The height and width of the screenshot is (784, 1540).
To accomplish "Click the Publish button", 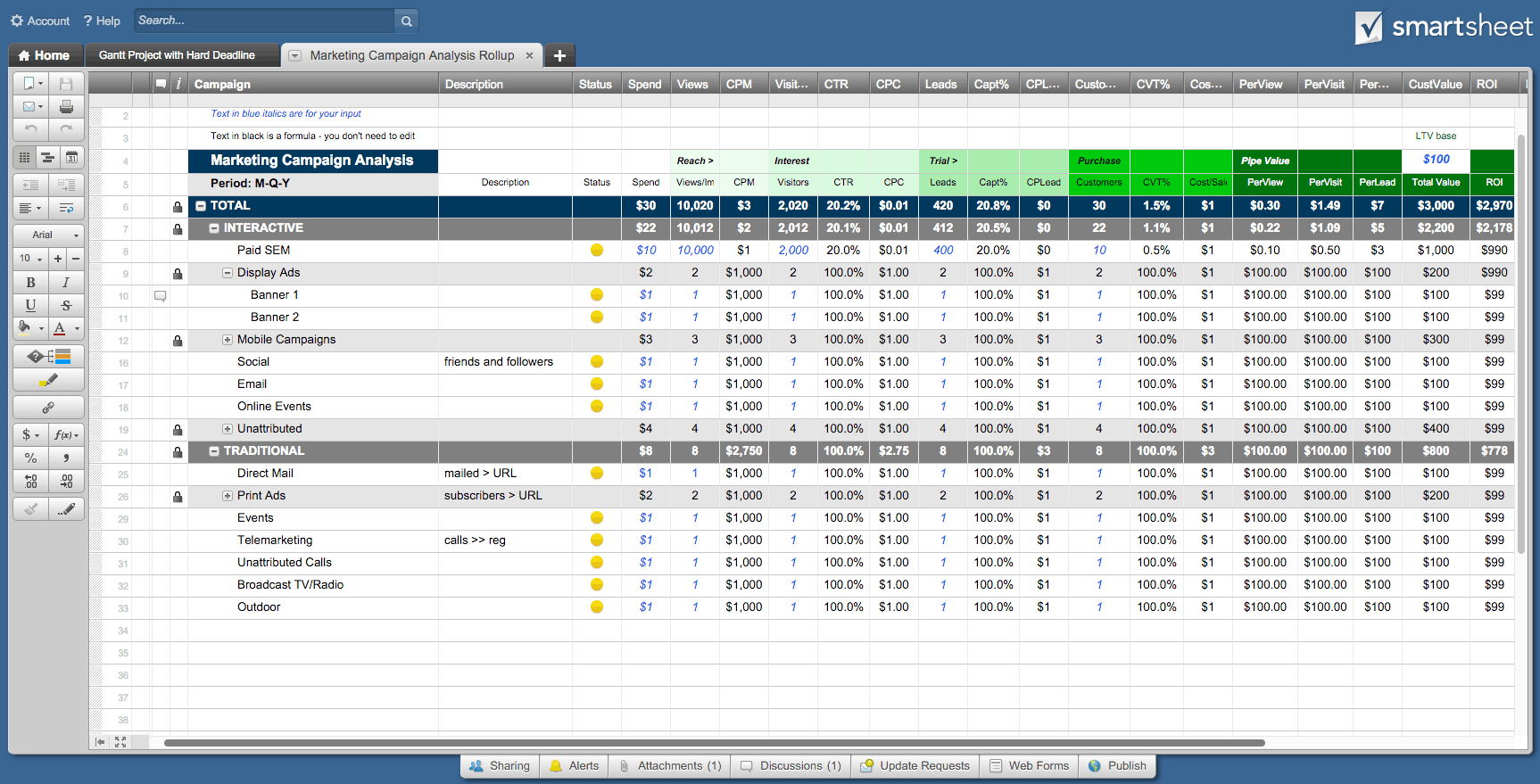I will (1117, 766).
